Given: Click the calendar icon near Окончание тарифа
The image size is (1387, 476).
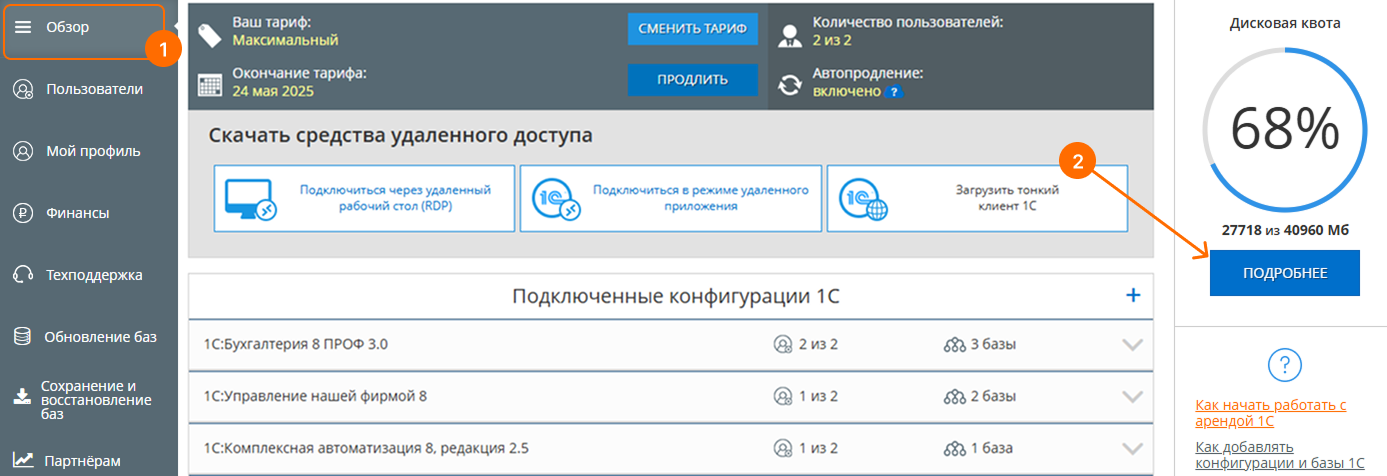Looking at the screenshot, I should pos(210,85).
